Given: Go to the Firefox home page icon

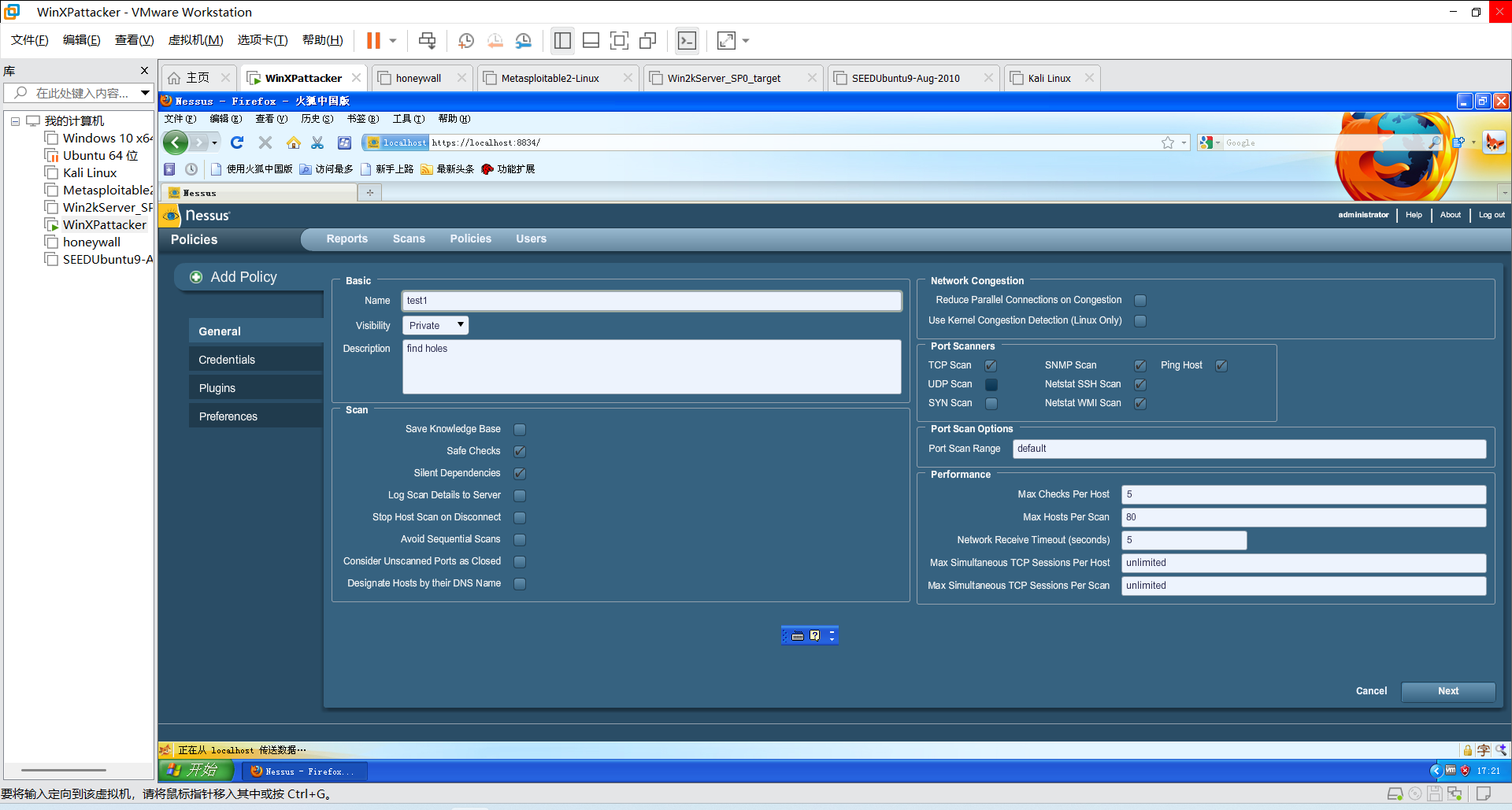Looking at the screenshot, I should pos(294,142).
